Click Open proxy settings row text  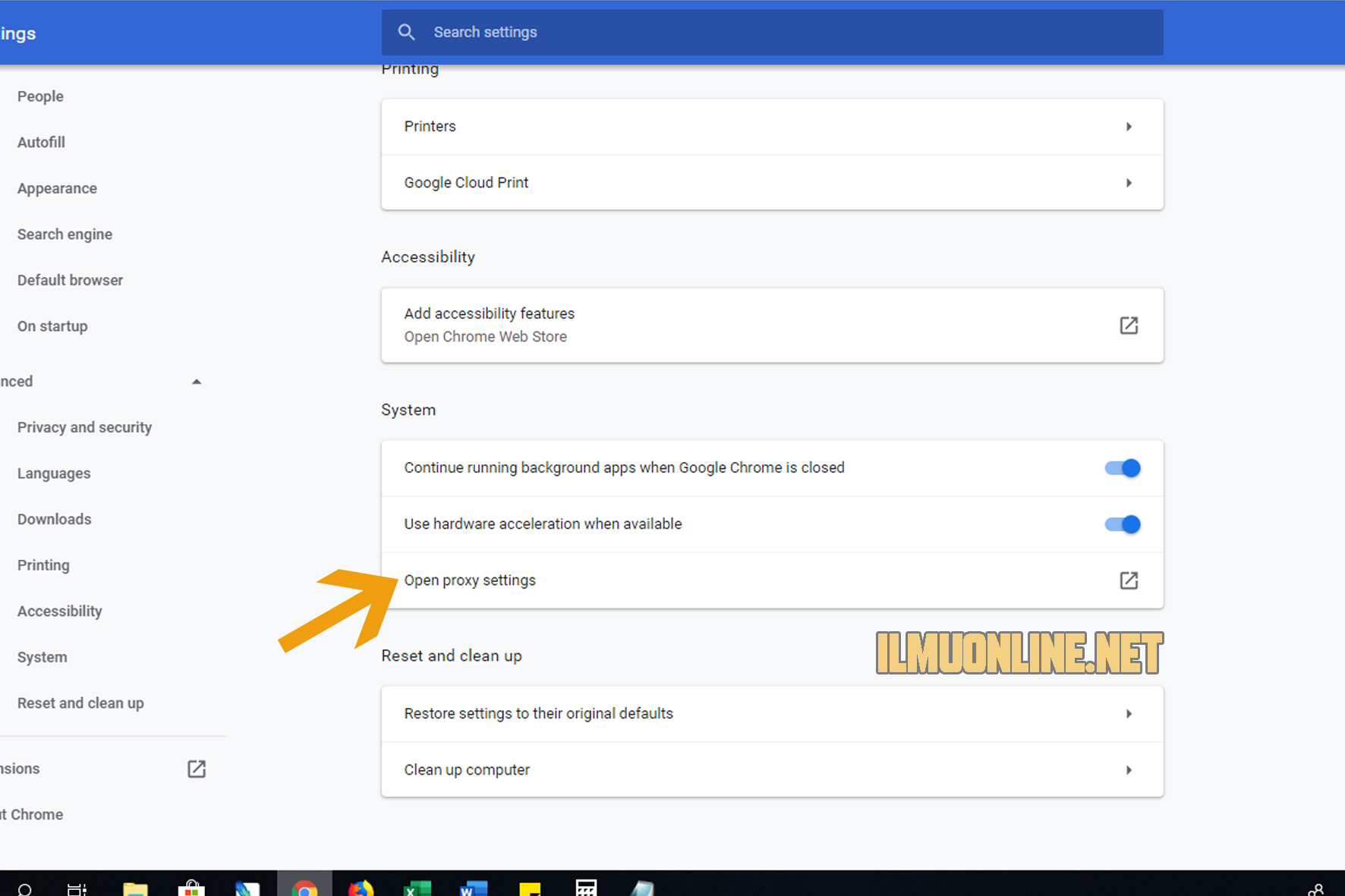[470, 580]
